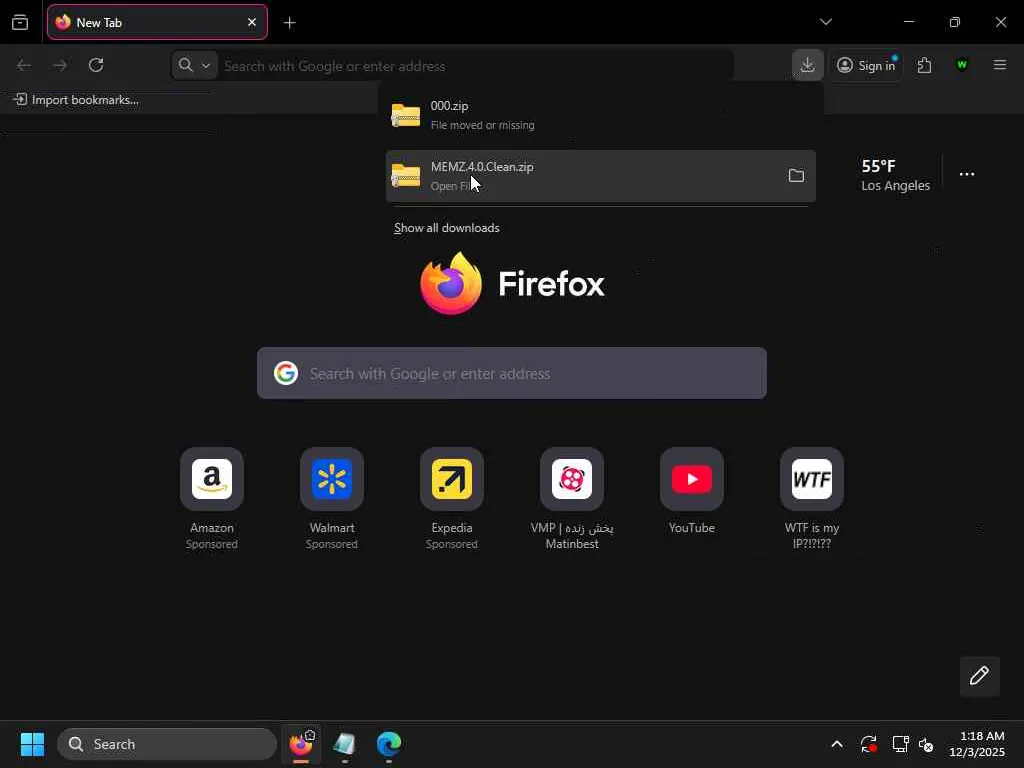Close the New Tab tab
The height and width of the screenshot is (768, 1024).
pos(251,22)
